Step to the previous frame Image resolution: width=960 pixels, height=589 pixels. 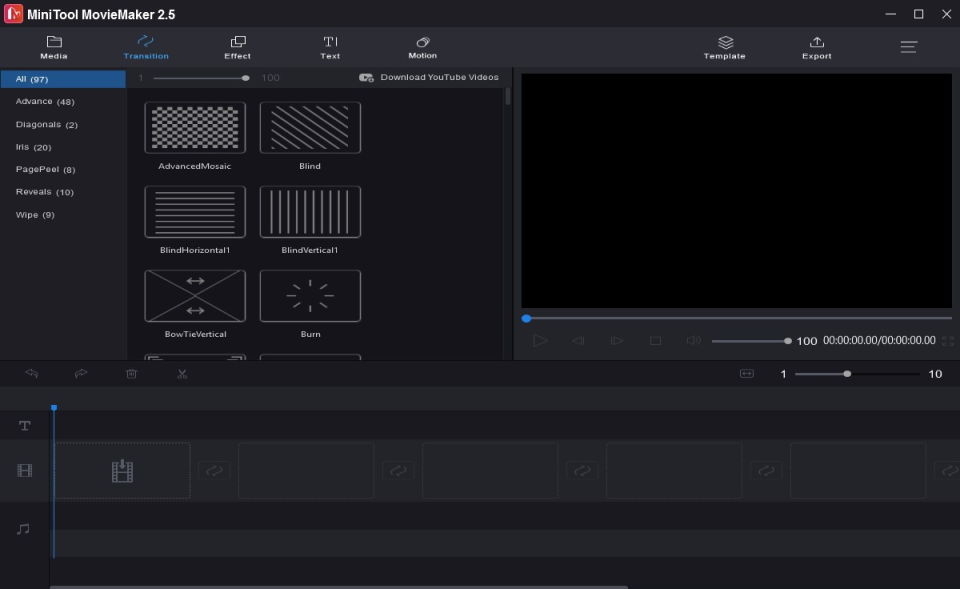(578, 340)
